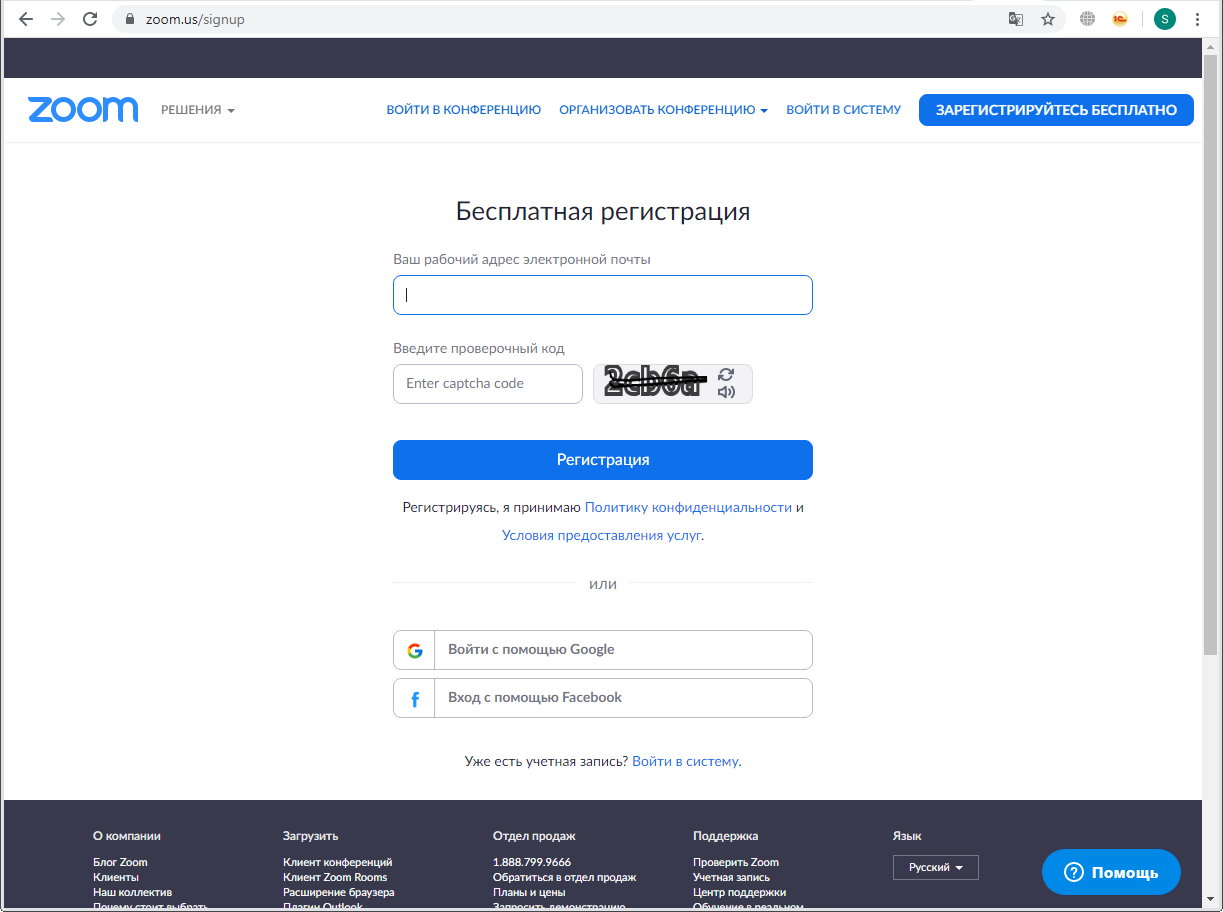
Task: Open the globe extension icon
Action: [1088, 19]
